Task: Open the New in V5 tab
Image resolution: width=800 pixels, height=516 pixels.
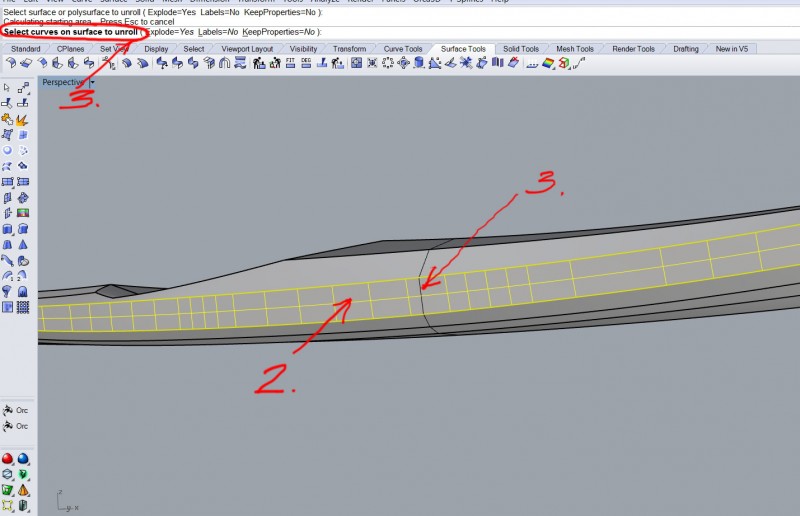Action: [732, 49]
